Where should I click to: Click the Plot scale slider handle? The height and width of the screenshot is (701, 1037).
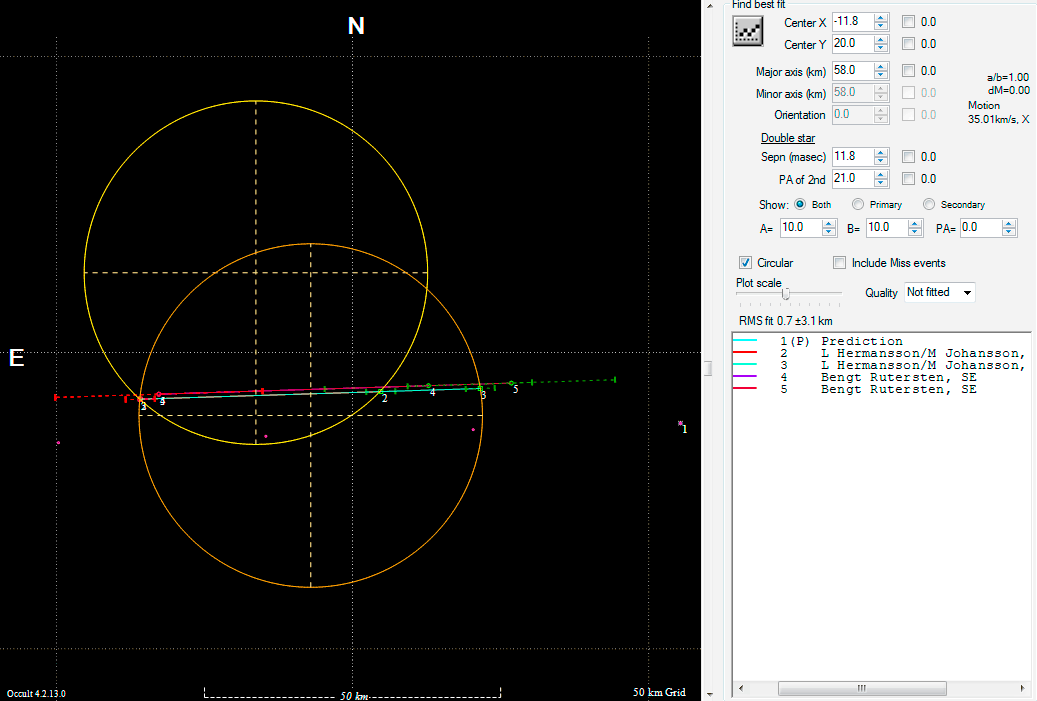pos(787,293)
